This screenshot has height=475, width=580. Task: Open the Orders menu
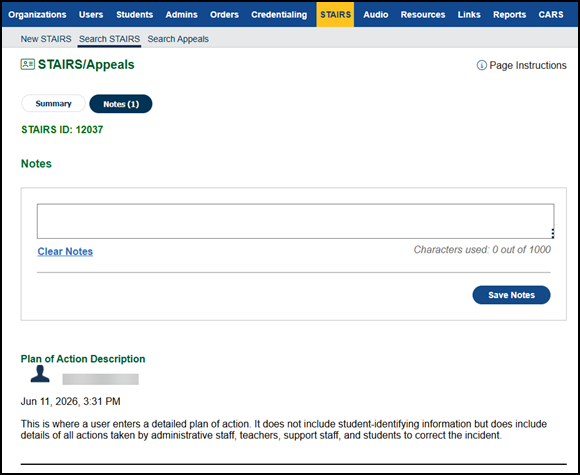pyautogui.click(x=225, y=15)
